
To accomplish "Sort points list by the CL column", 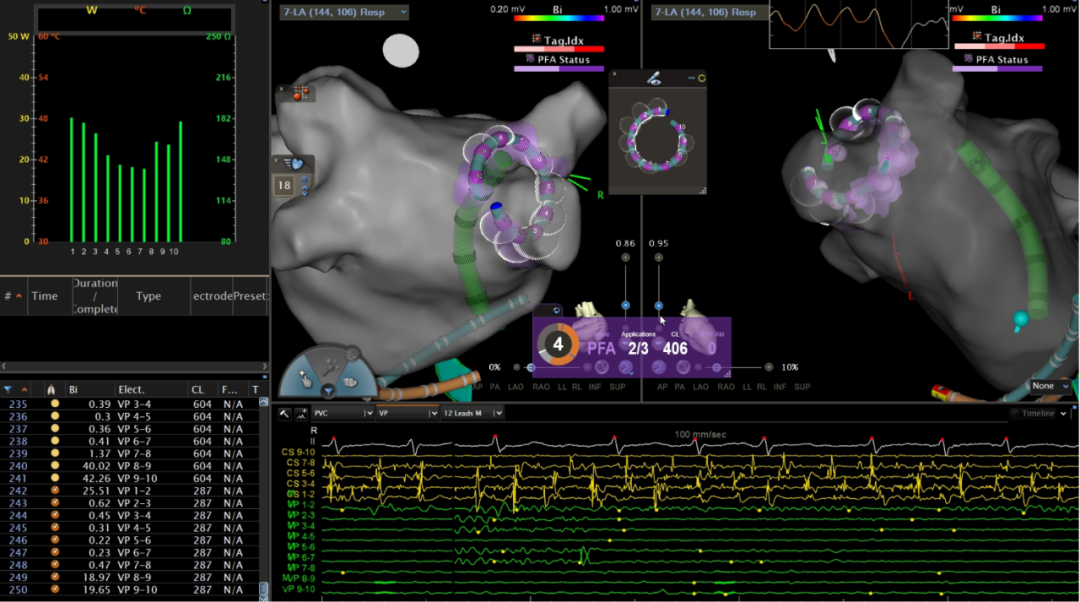I will (198, 390).
